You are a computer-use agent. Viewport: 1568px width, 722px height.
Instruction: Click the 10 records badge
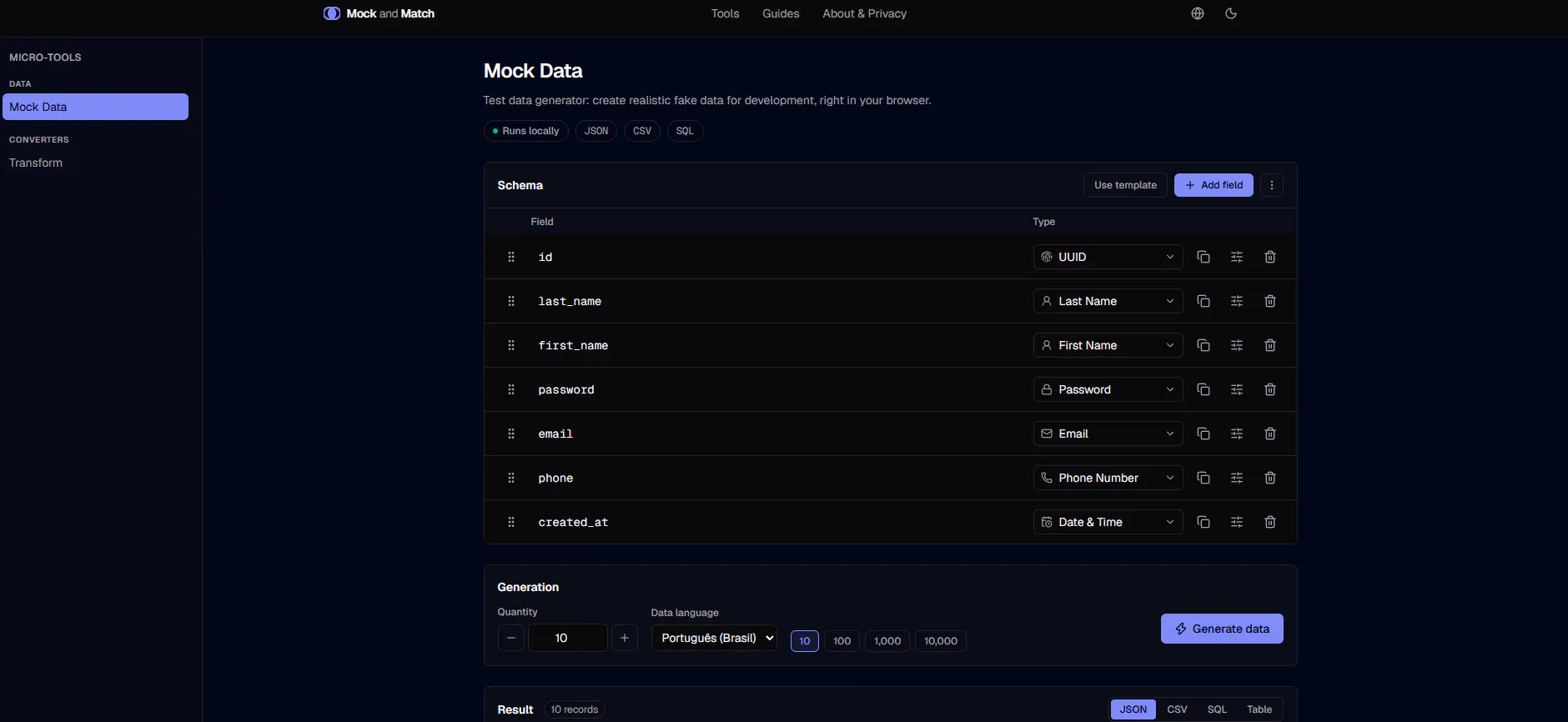point(575,709)
